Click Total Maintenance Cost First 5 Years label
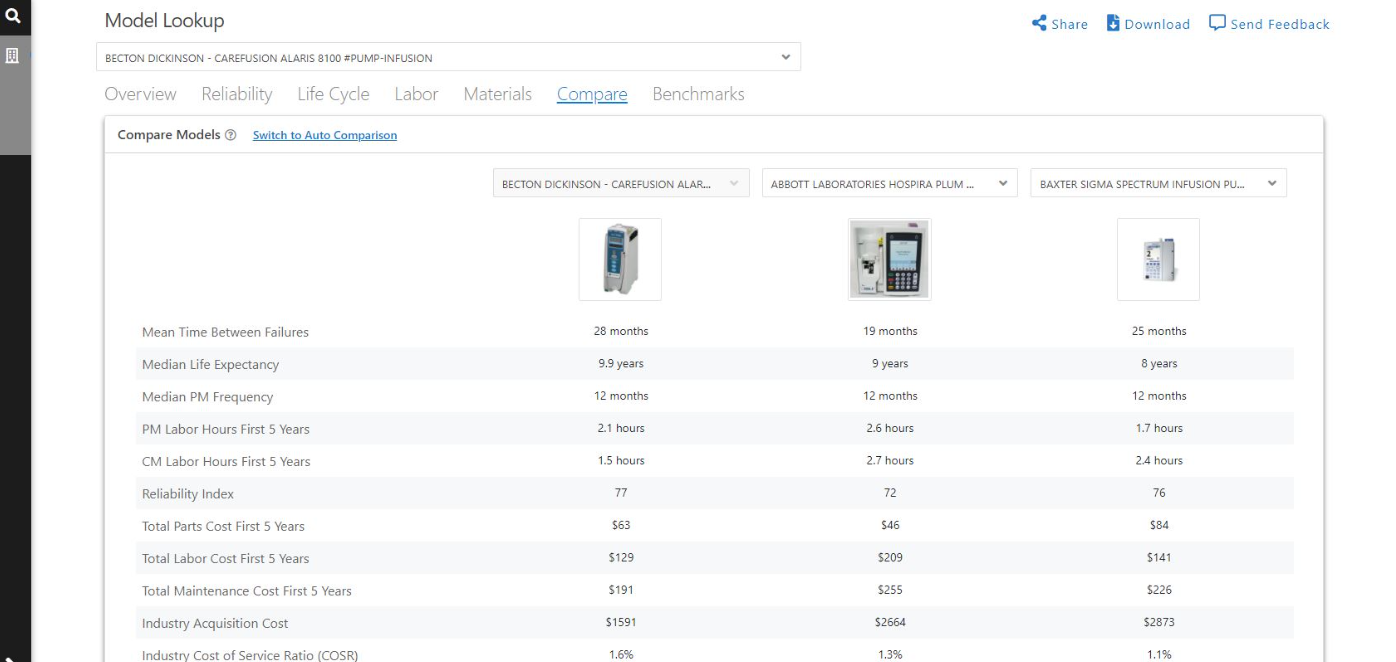 pos(247,591)
